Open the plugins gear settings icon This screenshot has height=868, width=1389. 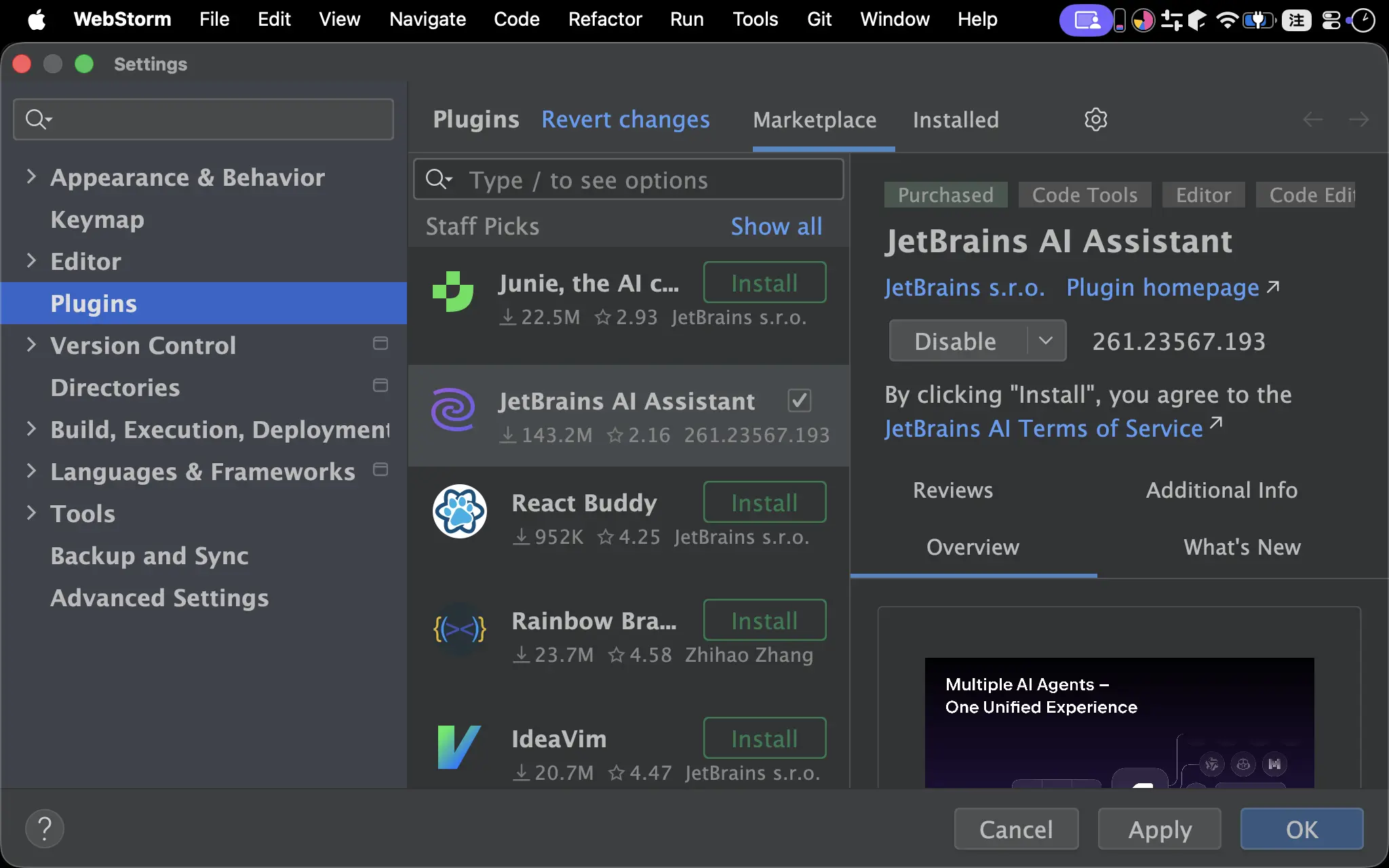coord(1095,119)
